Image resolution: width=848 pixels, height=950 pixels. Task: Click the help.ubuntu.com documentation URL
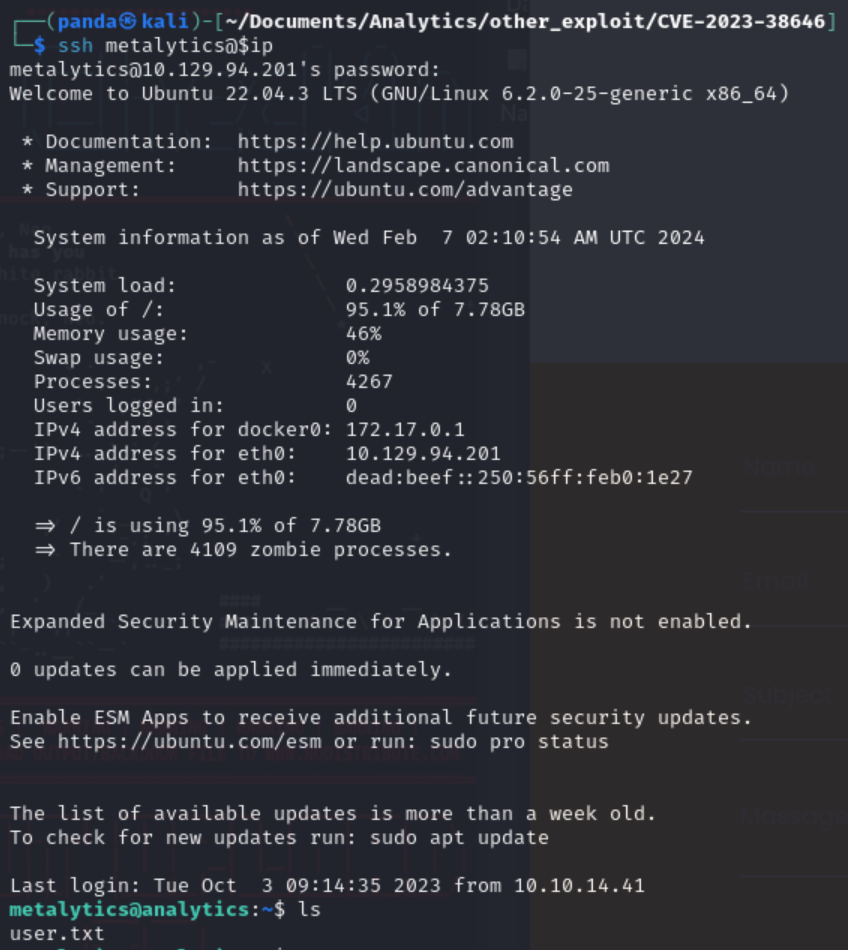(375, 142)
